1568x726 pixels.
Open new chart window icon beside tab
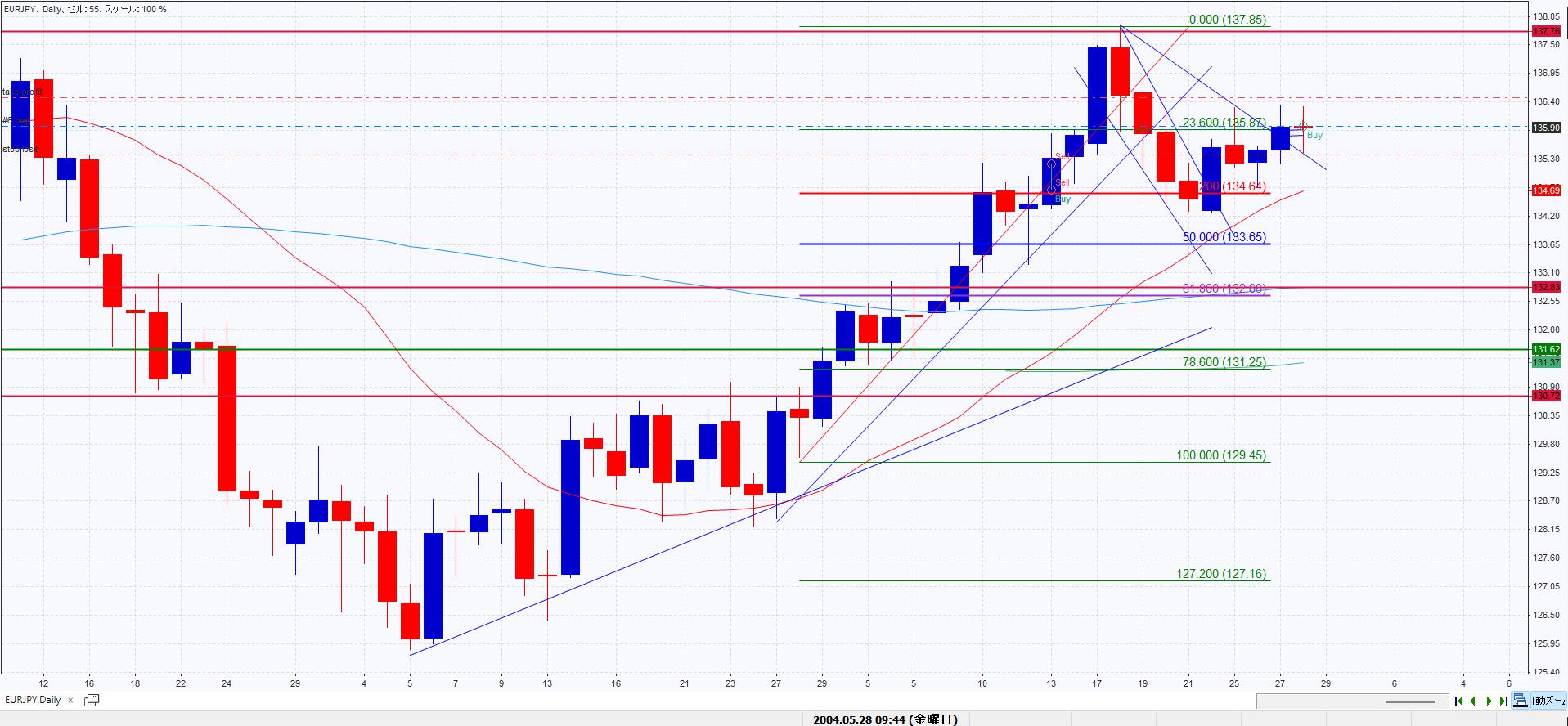[92, 700]
